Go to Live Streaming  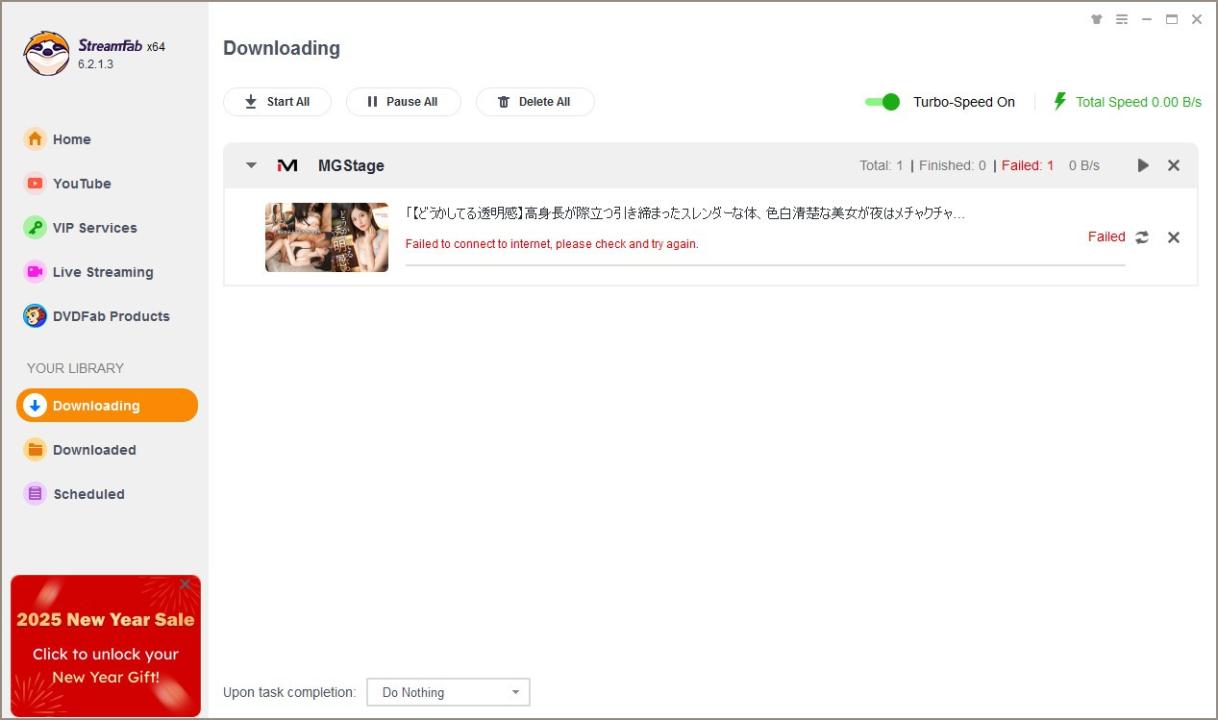[x=89, y=271]
